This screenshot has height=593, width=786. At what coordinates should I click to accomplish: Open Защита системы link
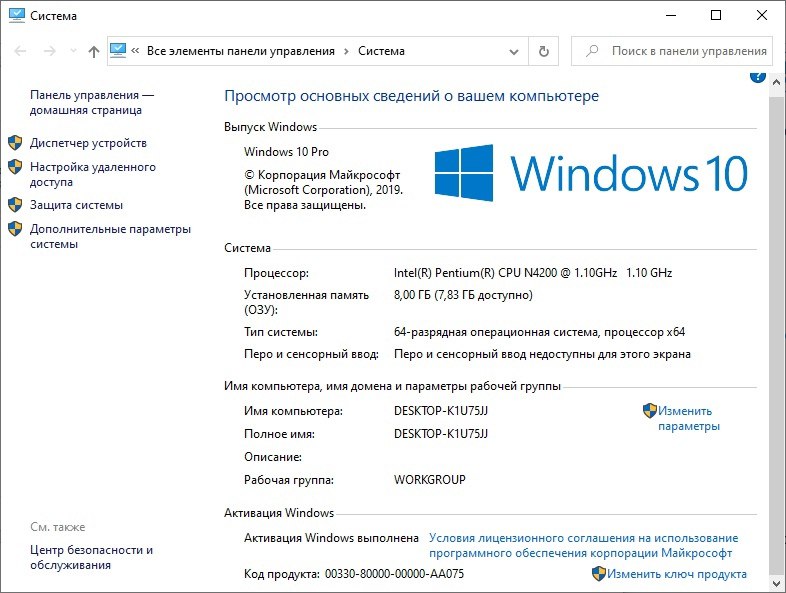76,205
